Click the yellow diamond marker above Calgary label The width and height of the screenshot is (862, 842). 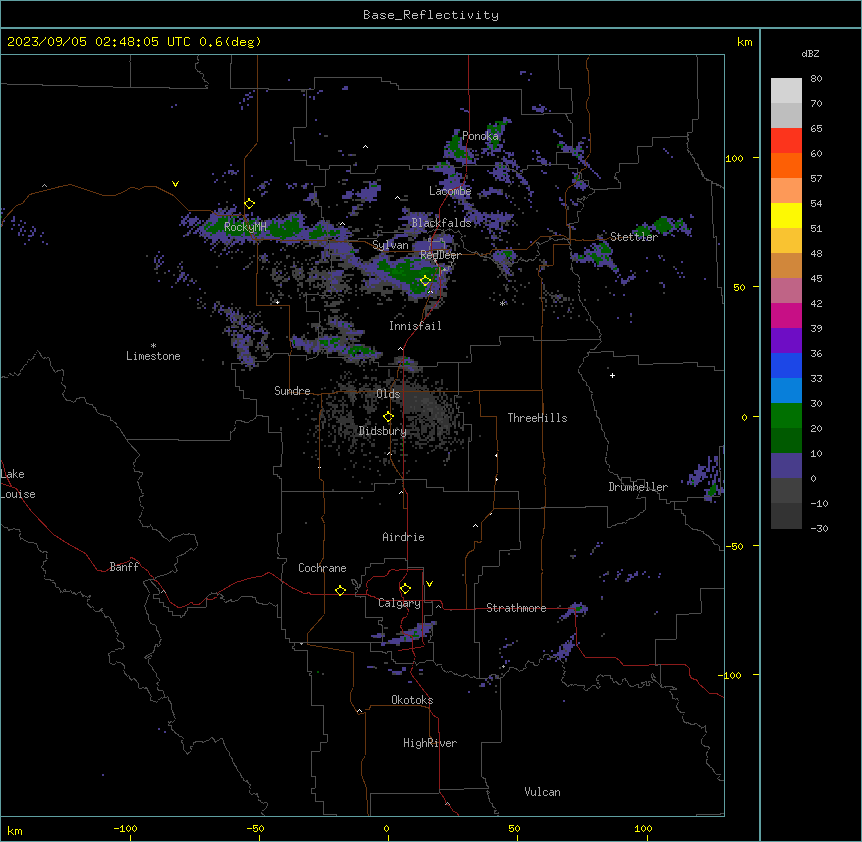(405, 589)
